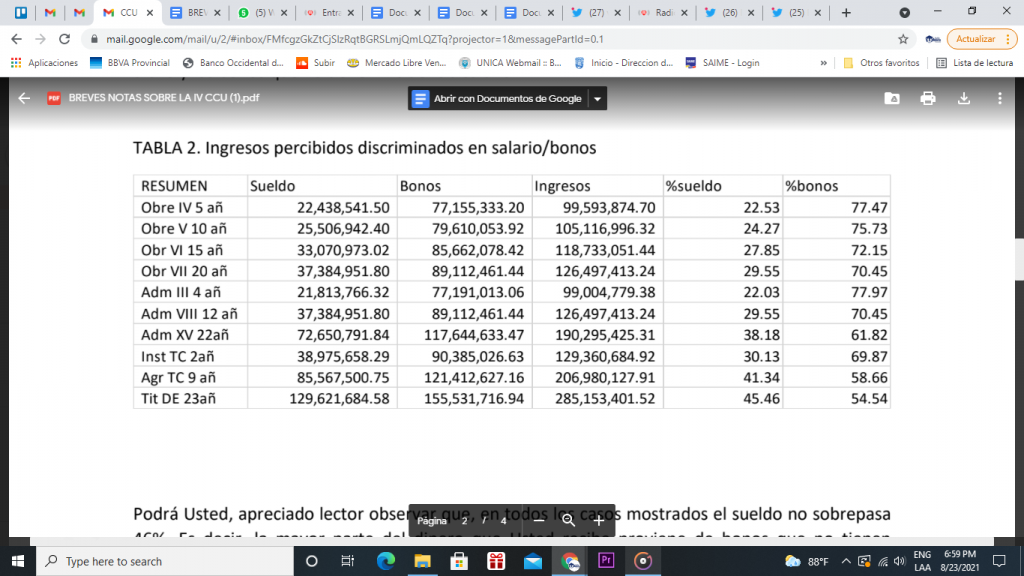
Task: Zoom out using the minus button
Action: click(x=538, y=520)
